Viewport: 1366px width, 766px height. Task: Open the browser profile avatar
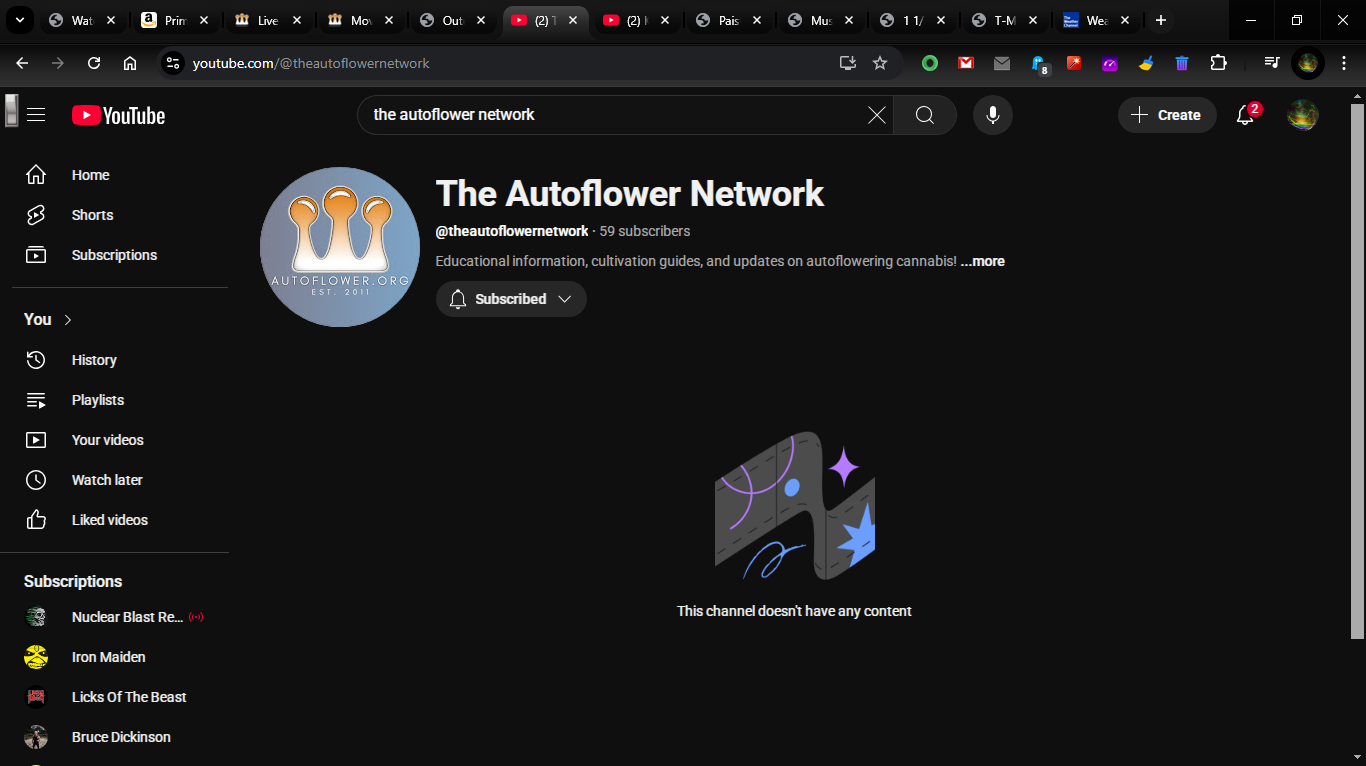click(1308, 63)
